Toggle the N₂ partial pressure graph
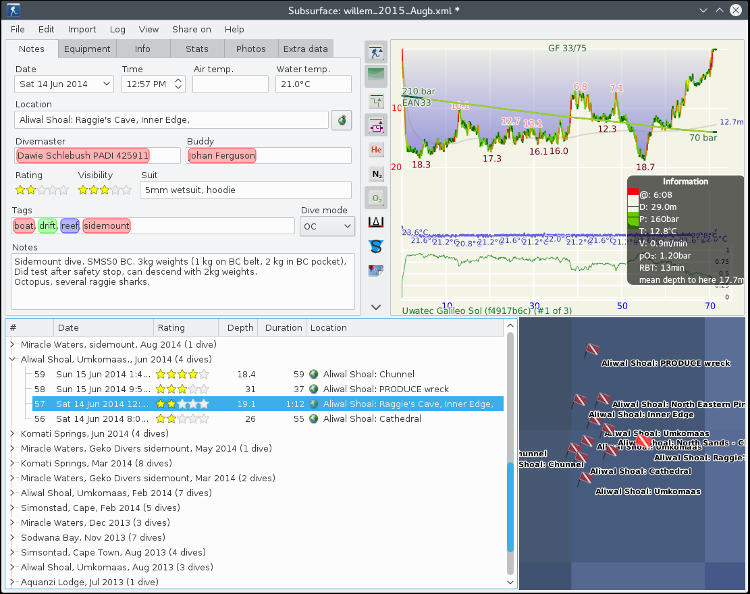This screenshot has width=750, height=594. click(x=376, y=173)
